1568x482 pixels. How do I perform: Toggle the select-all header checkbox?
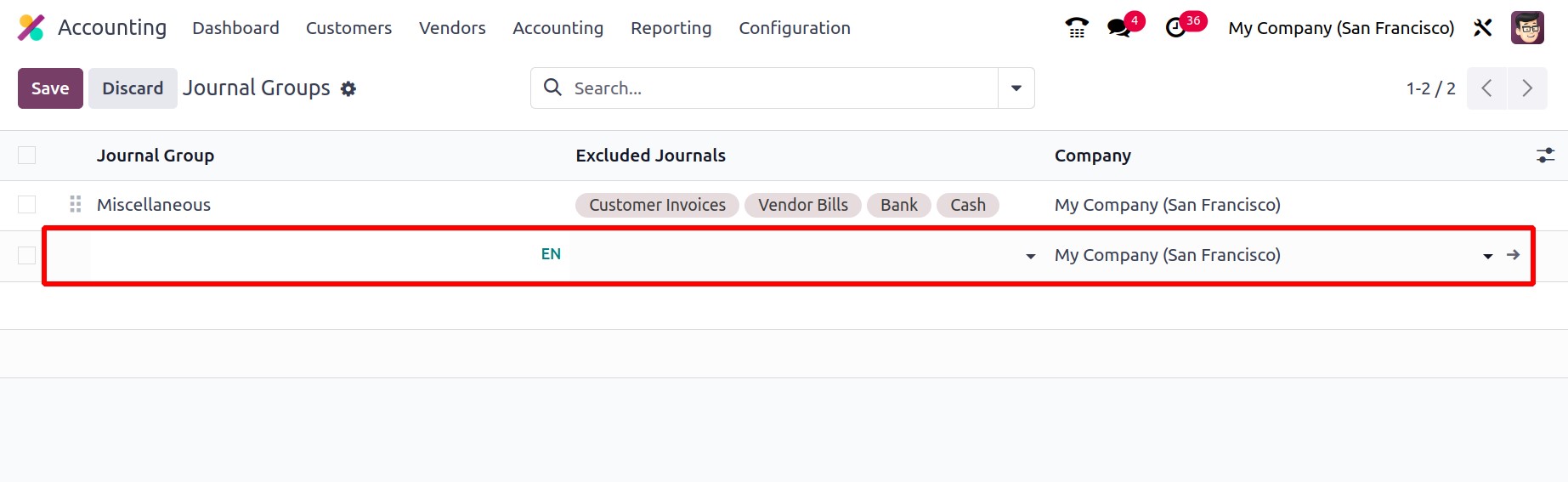pyautogui.click(x=27, y=155)
